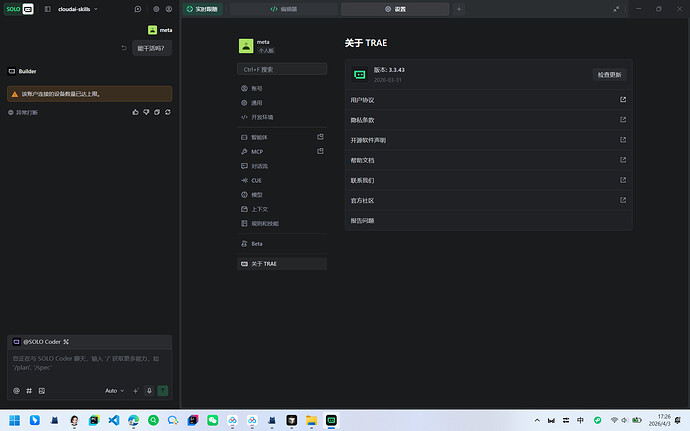
Task: Click the image attachment icon in chat input
Action: [40, 390]
